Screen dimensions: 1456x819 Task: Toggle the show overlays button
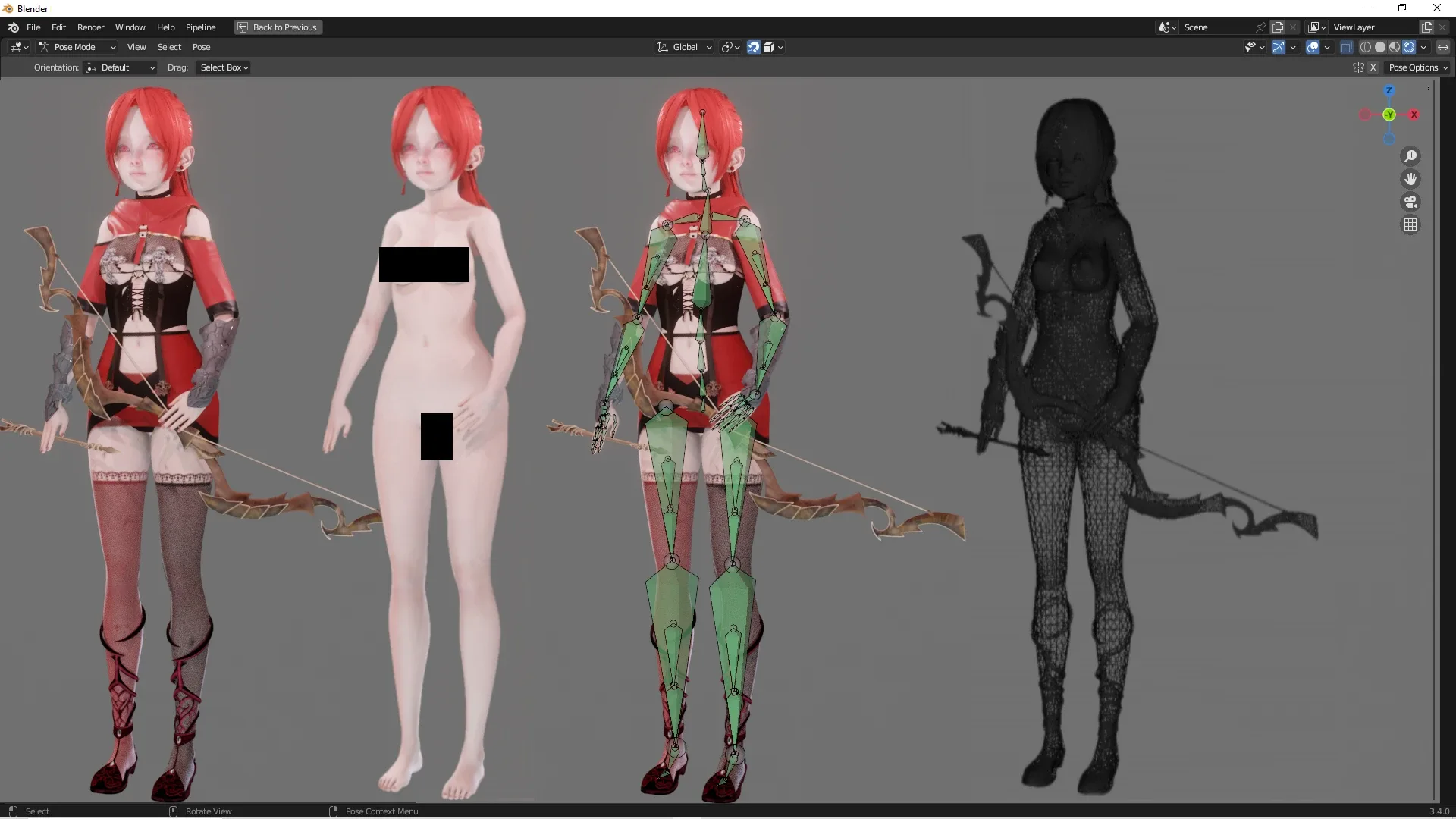(x=1313, y=47)
